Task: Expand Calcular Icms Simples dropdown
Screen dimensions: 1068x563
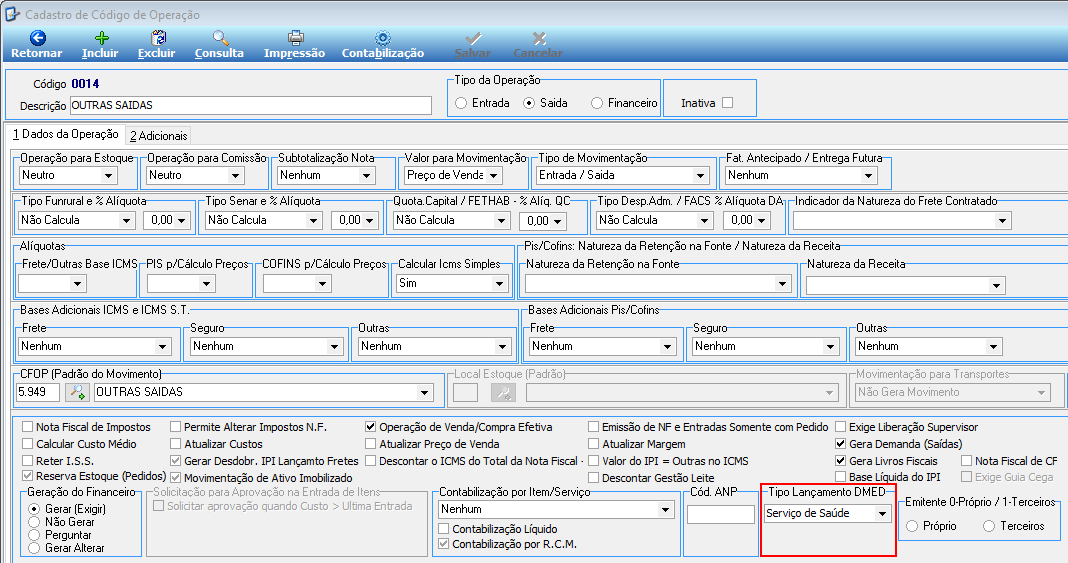Action: [x=500, y=284]
